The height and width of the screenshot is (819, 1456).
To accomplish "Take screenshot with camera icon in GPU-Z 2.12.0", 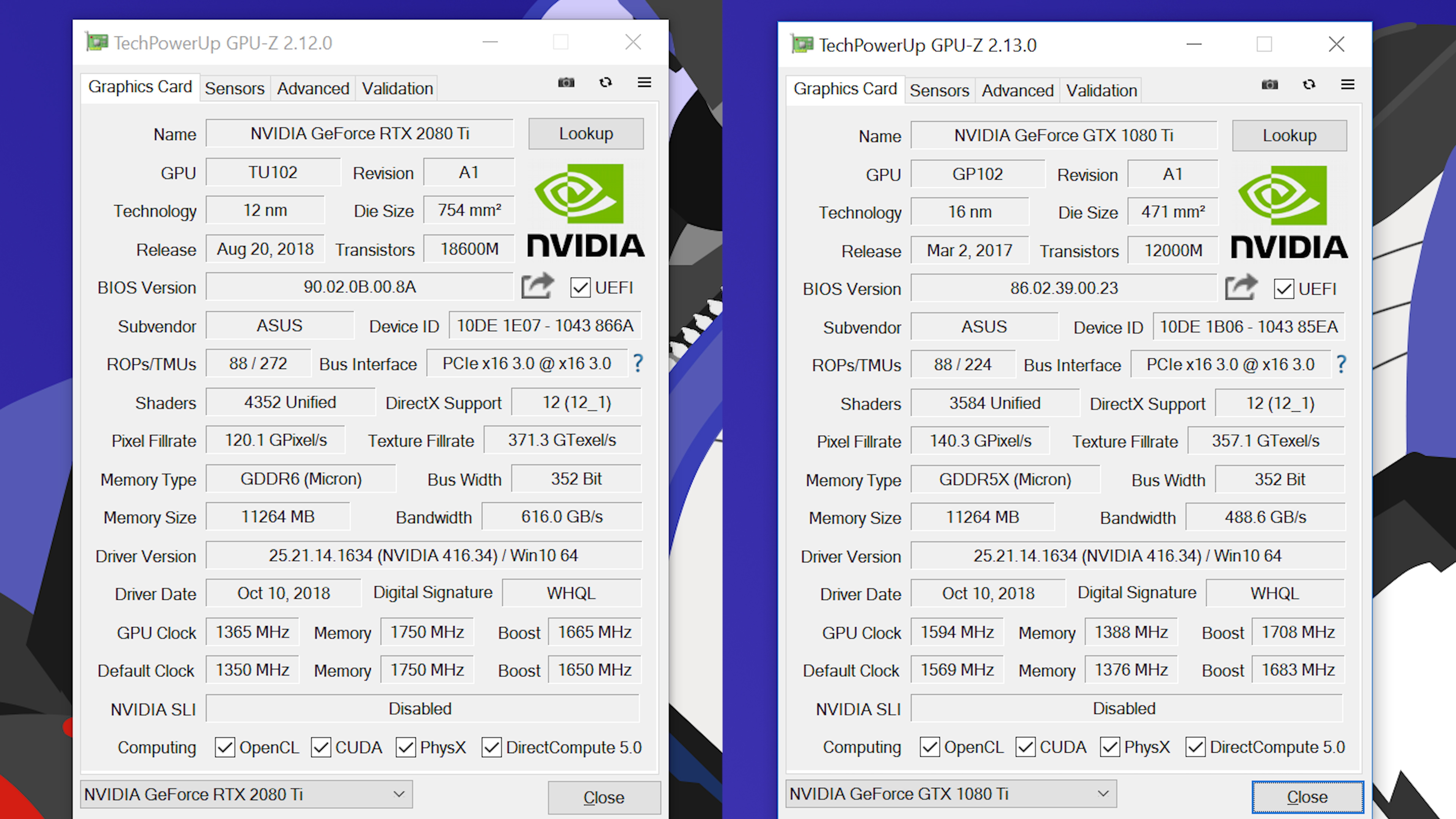I will coord(566,83).
